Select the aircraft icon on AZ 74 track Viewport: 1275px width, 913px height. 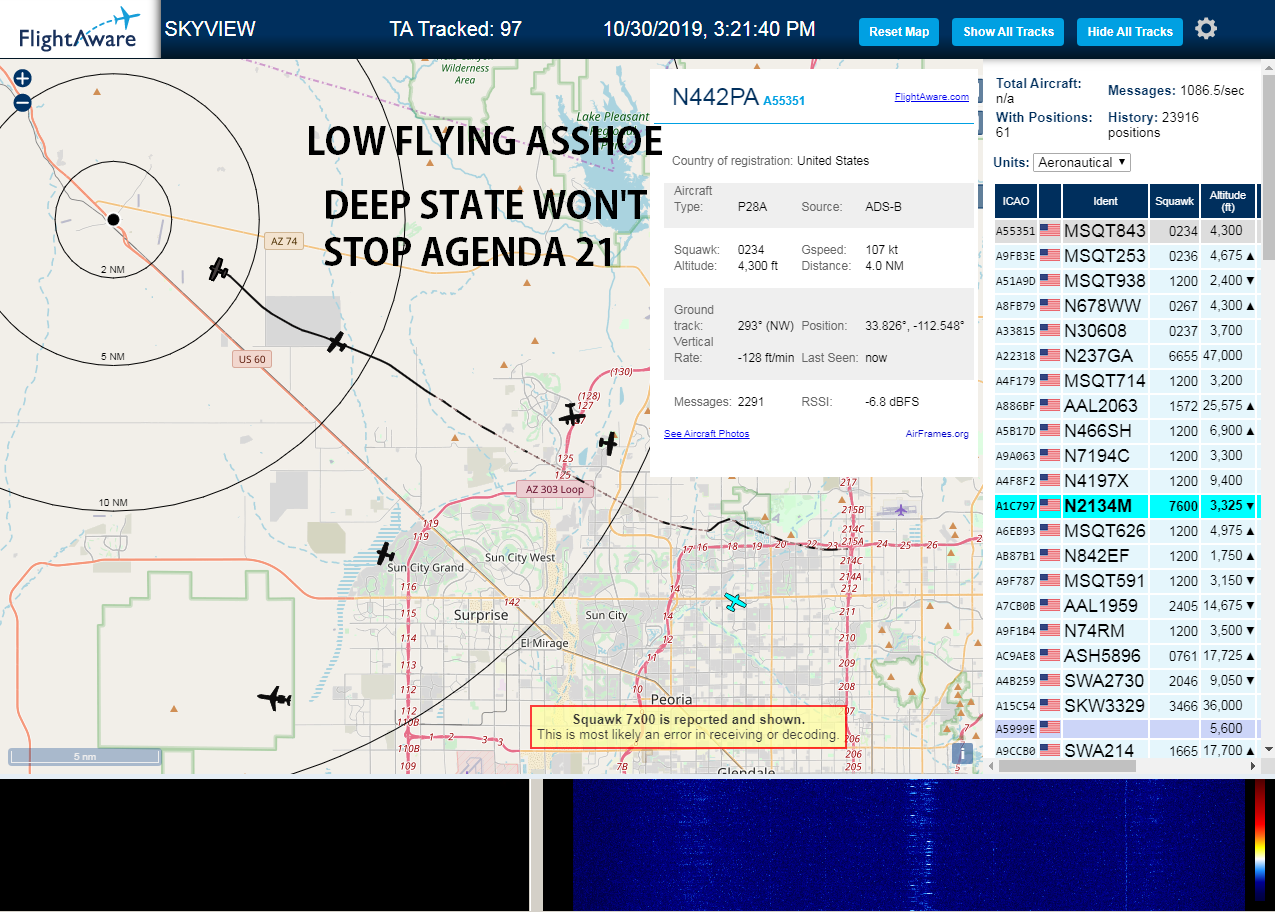tap(219, 269)
